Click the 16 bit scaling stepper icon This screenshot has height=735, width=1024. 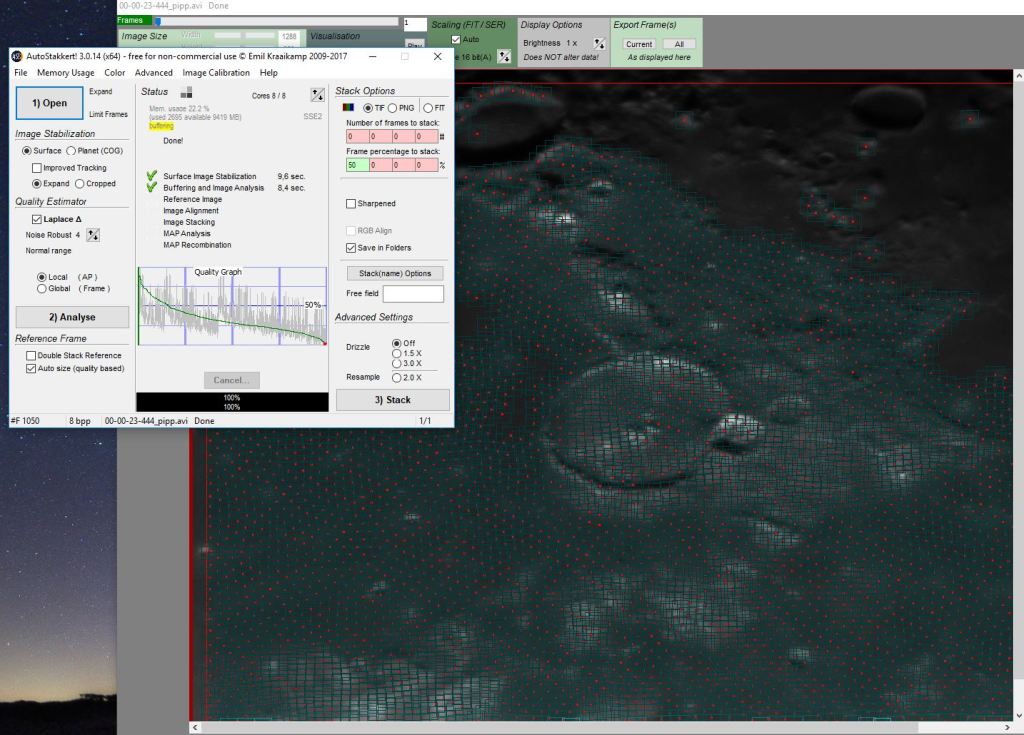coord(504,57)
